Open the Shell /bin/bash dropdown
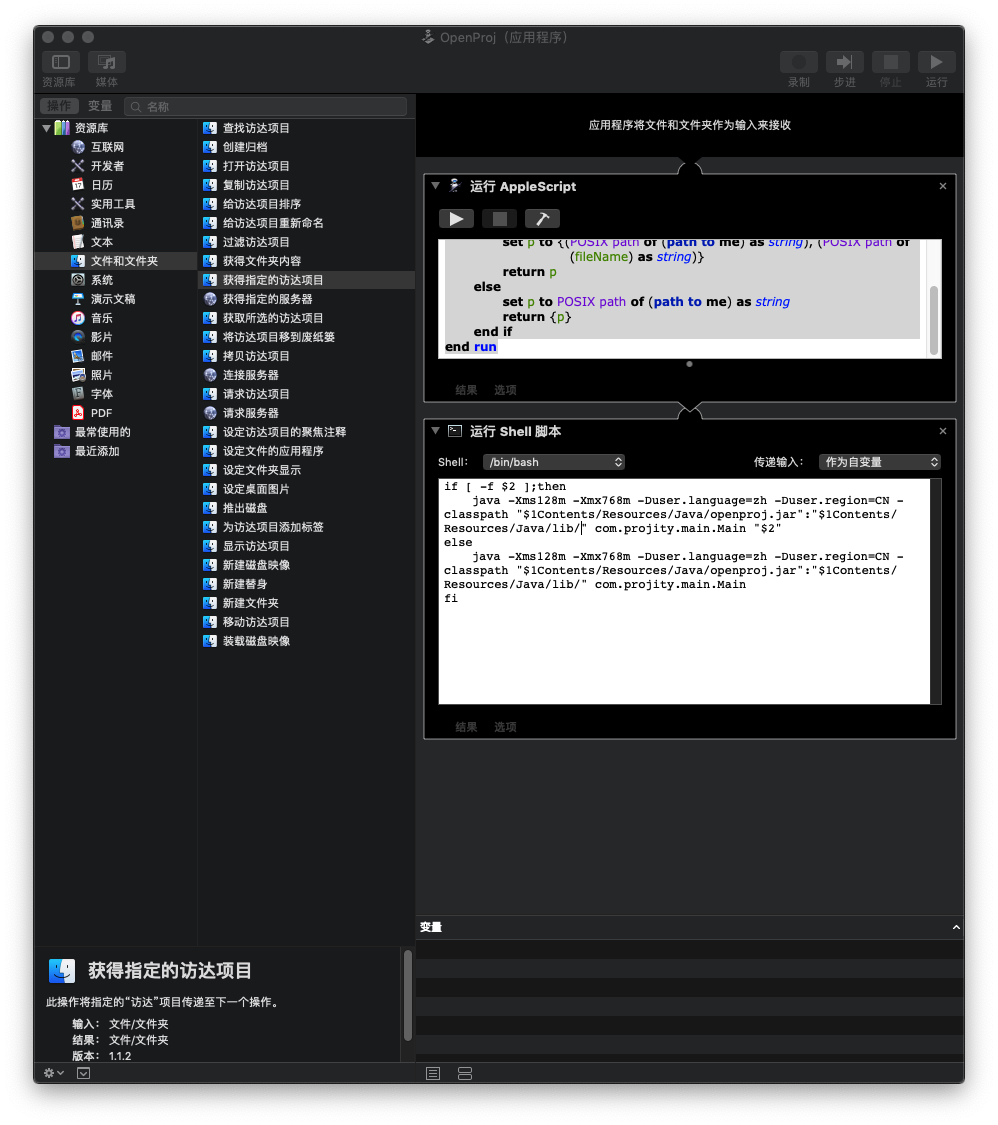 tap(554, 462)
